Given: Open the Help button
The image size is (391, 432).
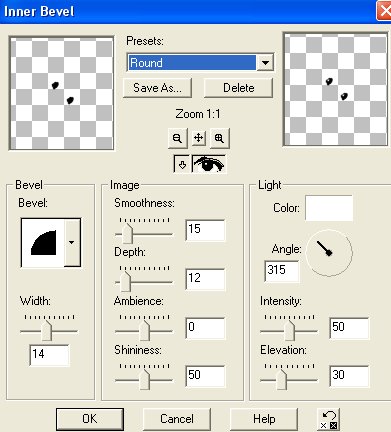Looking at the screenshot, I should (264, 419).
